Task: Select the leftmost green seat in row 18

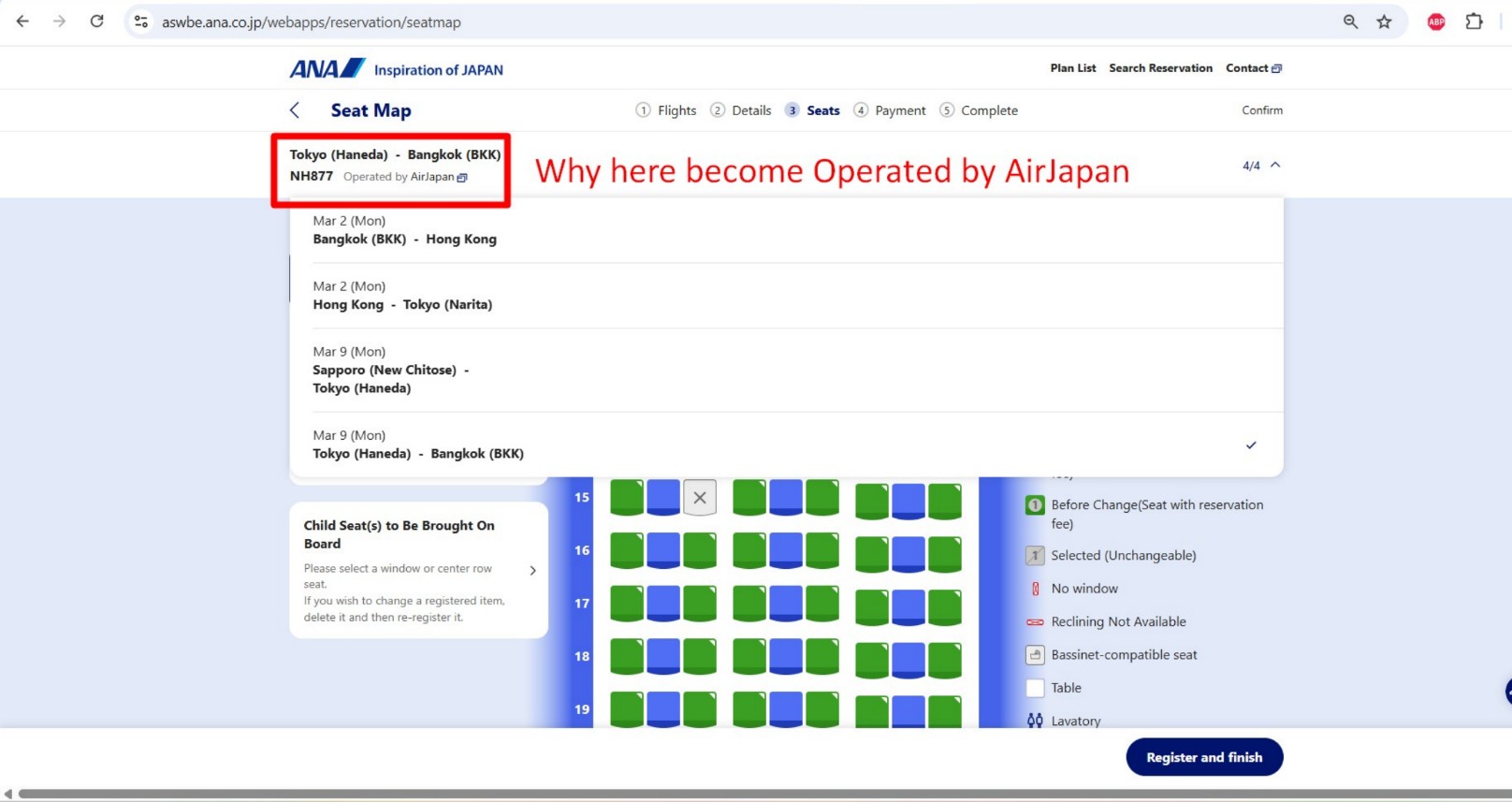Action: (627, 657)
